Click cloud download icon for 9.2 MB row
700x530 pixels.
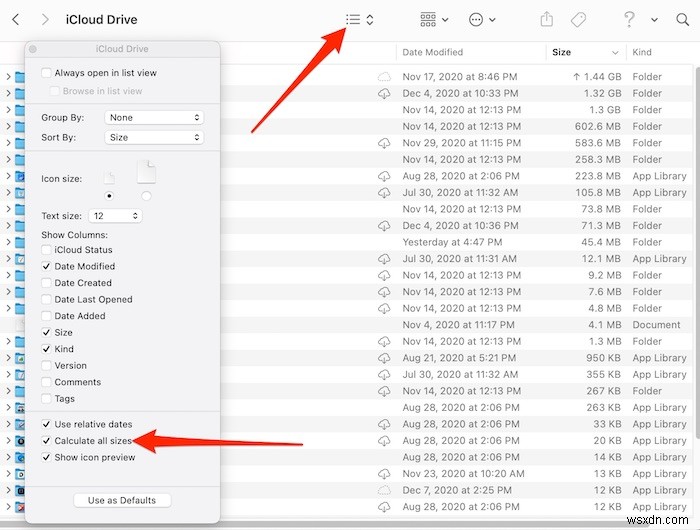384,275
